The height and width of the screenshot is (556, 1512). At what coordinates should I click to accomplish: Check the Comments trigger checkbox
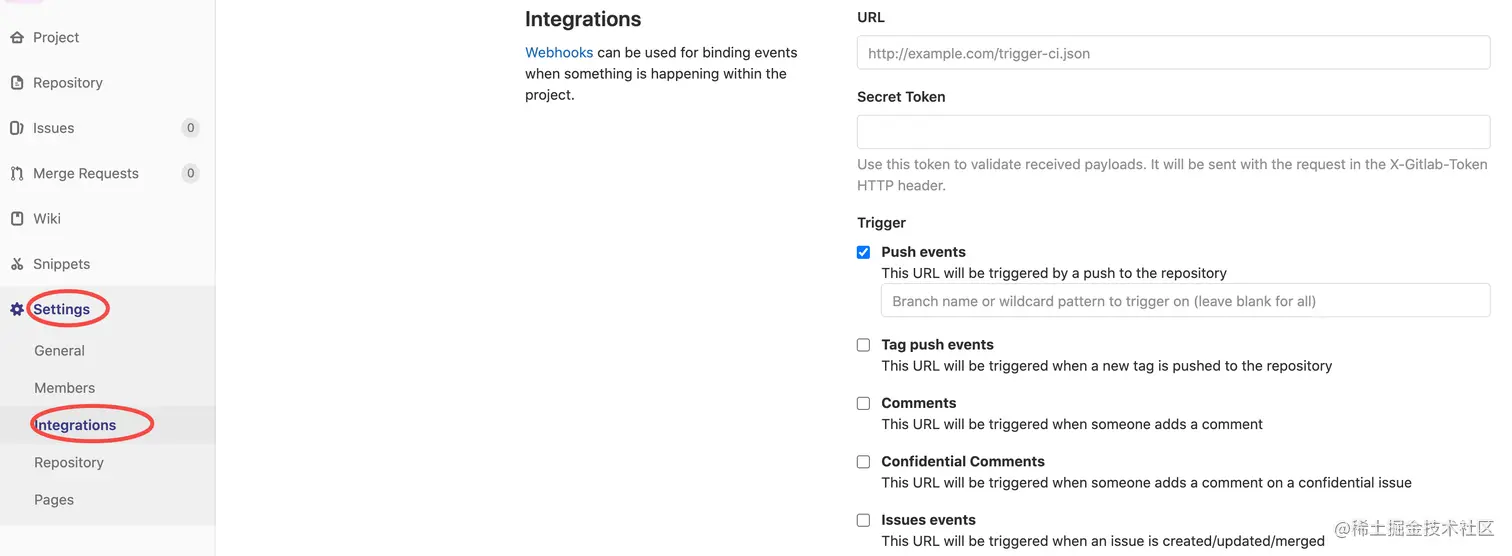863,404
